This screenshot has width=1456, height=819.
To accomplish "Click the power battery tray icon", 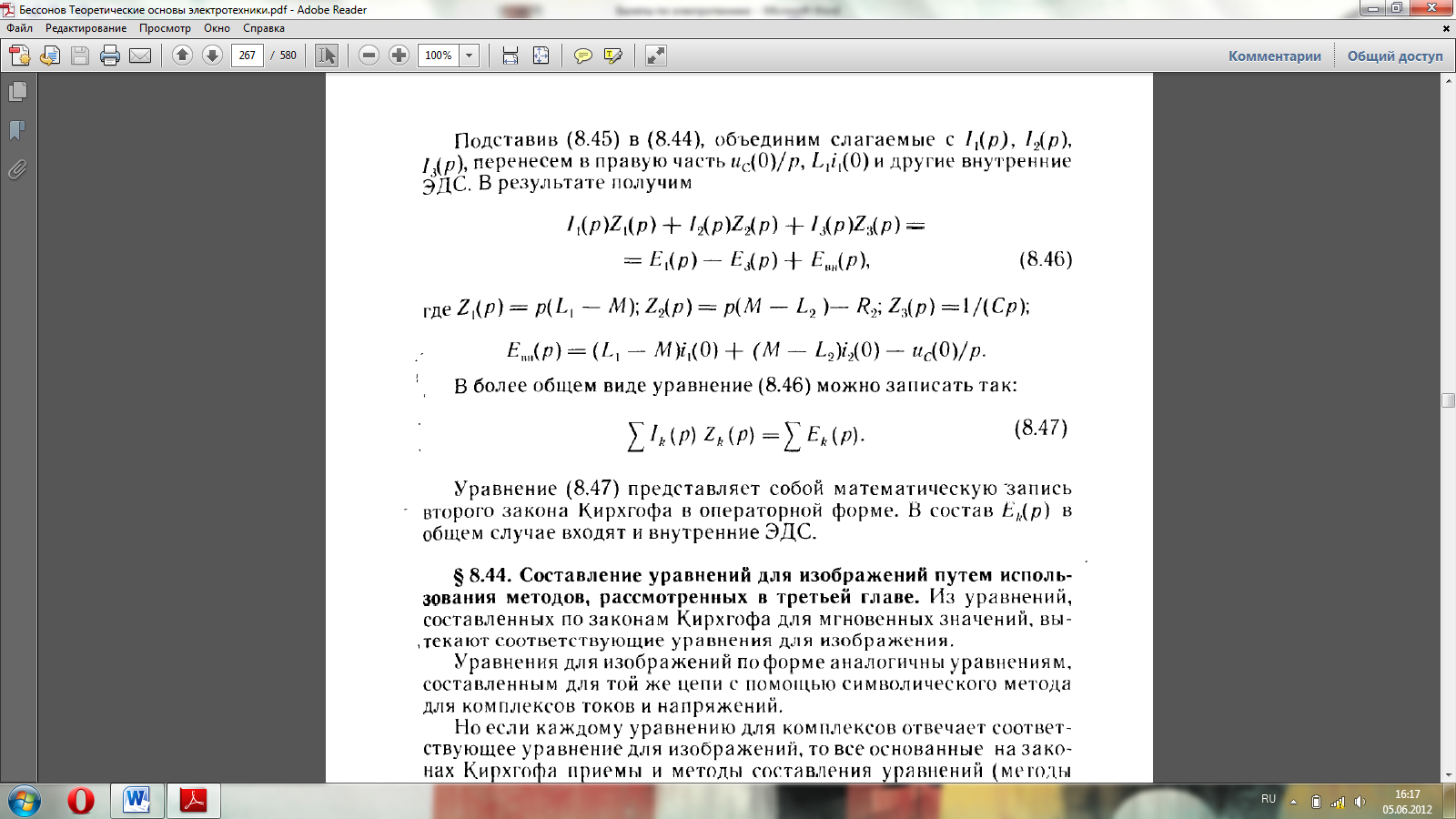I will [x=1316, y=802].
